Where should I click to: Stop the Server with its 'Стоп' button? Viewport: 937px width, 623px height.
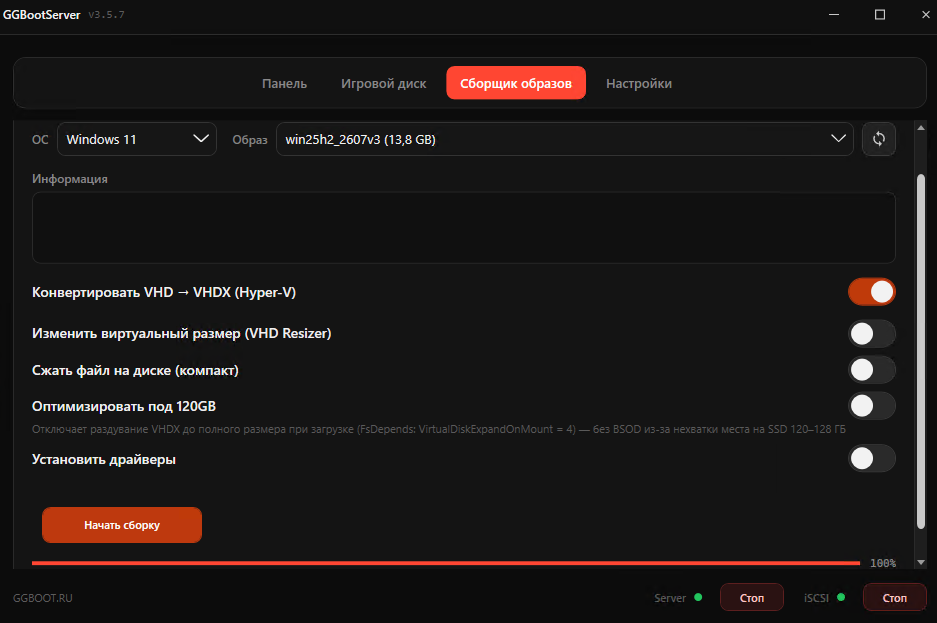pos(752,597)
